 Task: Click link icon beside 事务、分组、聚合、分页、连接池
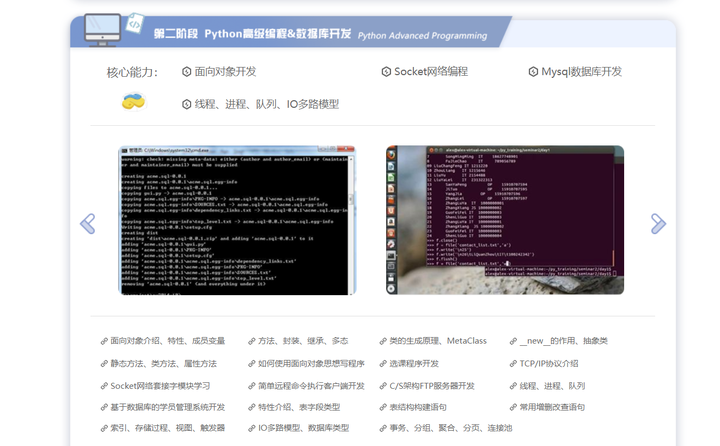tap(383, 429)
